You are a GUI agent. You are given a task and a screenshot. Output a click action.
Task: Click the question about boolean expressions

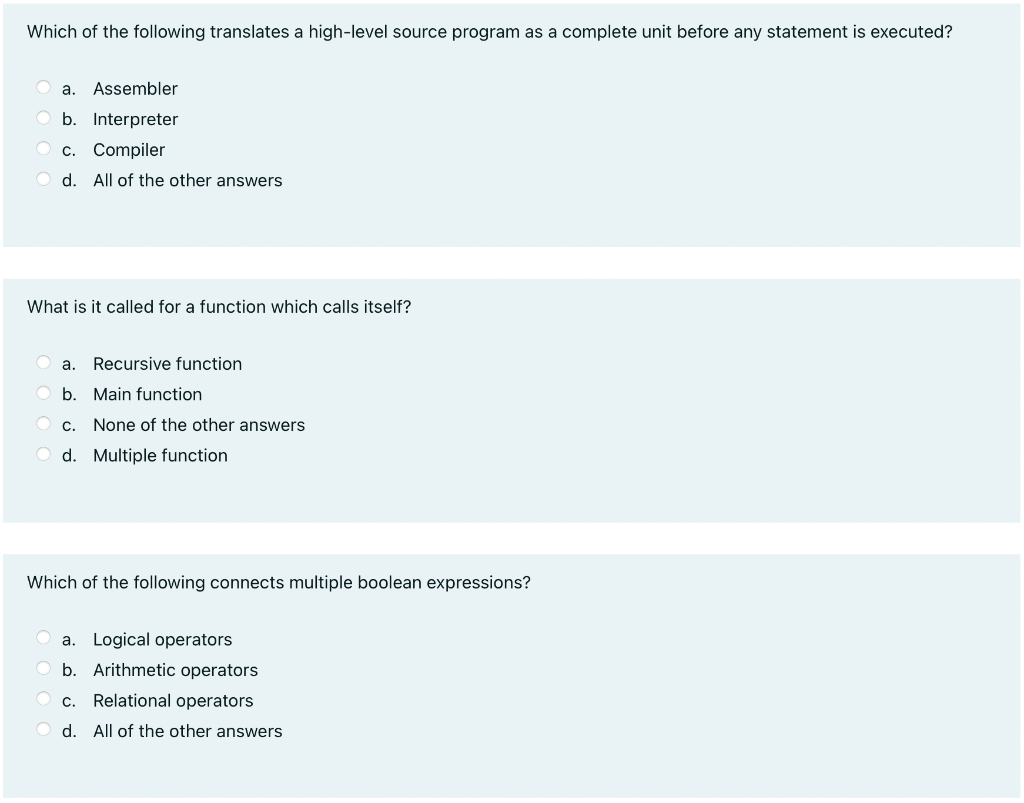tap(279, 582)
